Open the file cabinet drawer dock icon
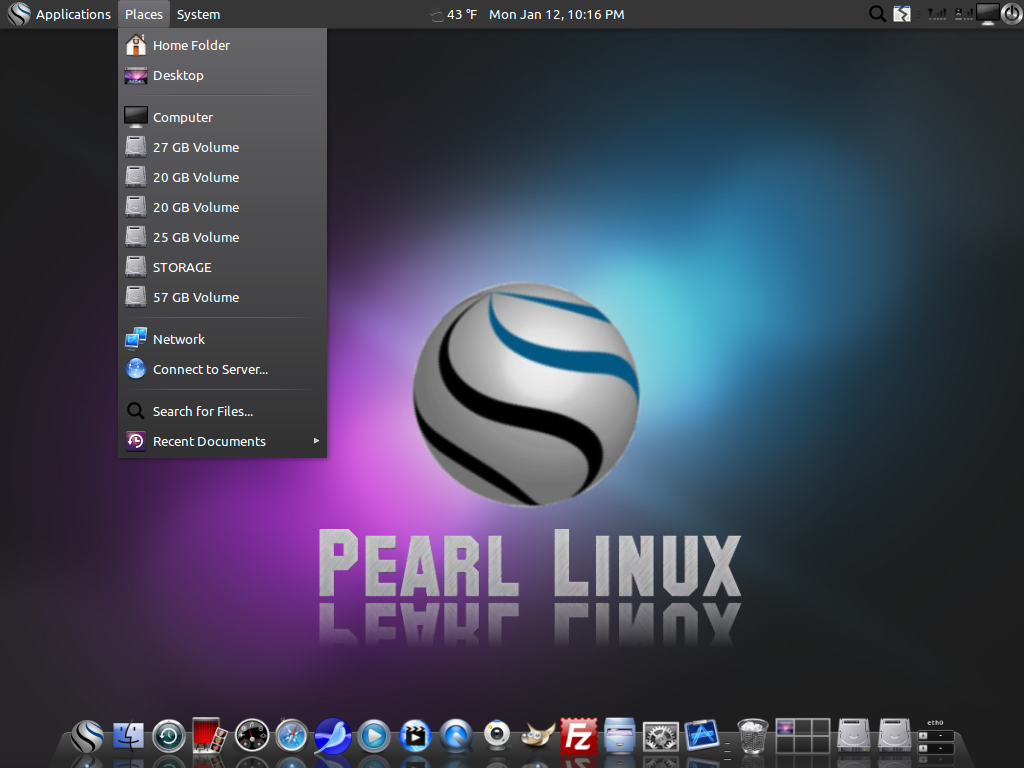The width and height of the screenshot is (1024, 768). [619, 736]
